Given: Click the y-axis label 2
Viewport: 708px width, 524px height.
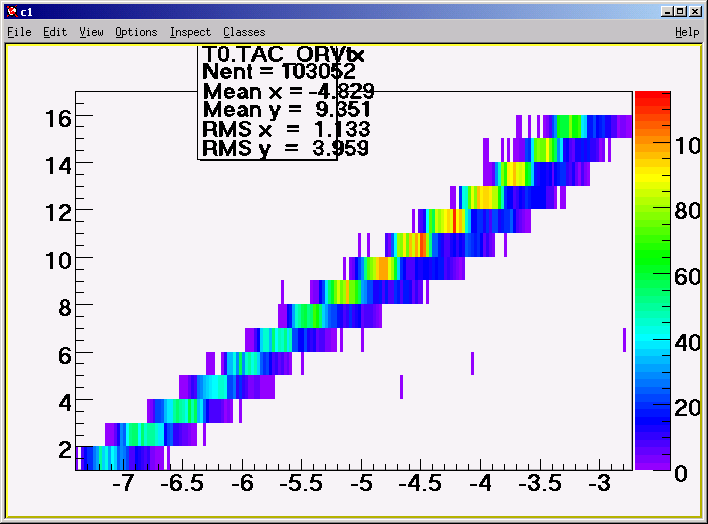Looking at the screenshot, I should pyautogui.click(x=65, y=450).
